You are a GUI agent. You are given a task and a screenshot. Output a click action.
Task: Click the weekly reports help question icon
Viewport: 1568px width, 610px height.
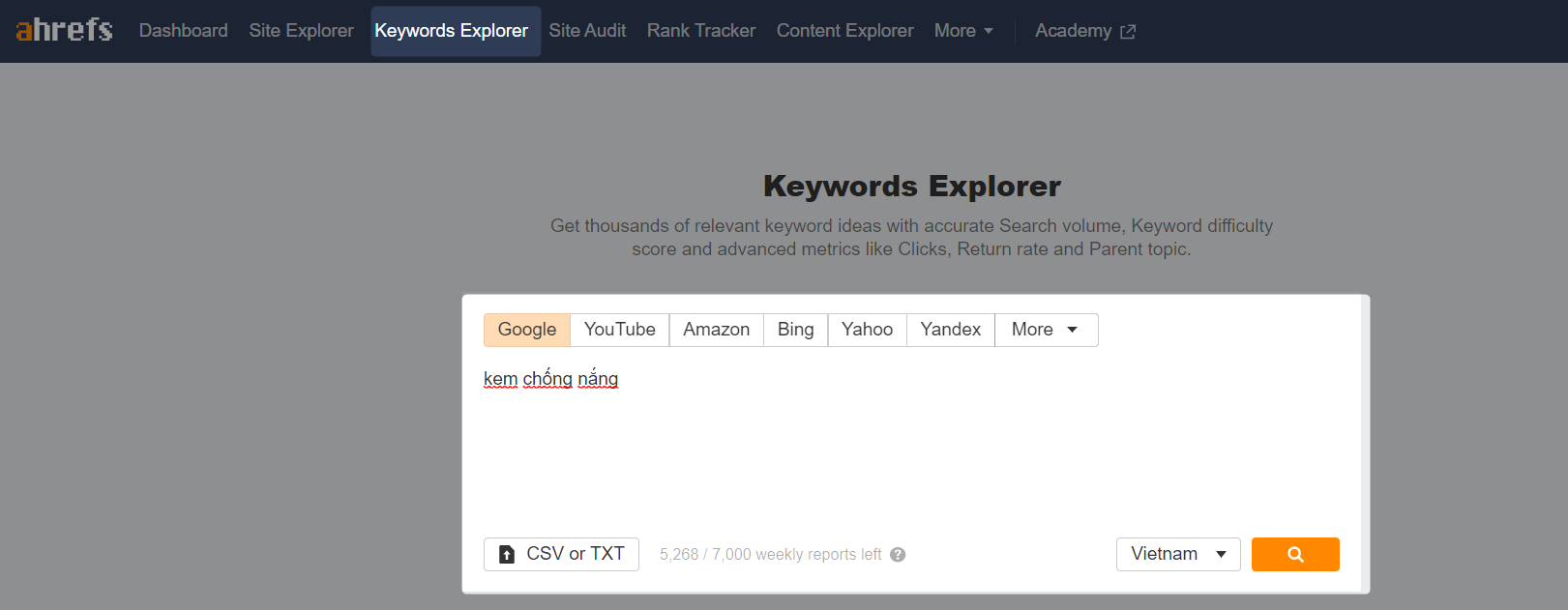(898, 555)
